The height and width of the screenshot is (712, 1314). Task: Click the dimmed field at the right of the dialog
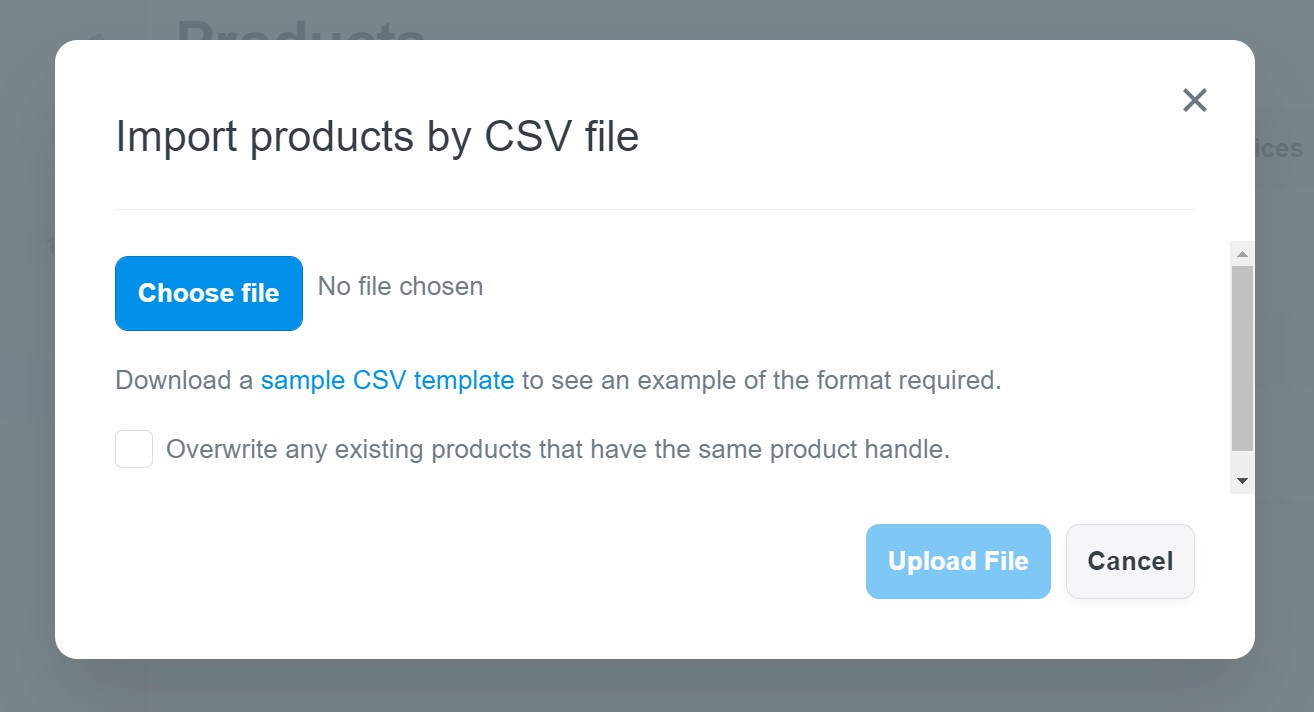coord(1268,354)
